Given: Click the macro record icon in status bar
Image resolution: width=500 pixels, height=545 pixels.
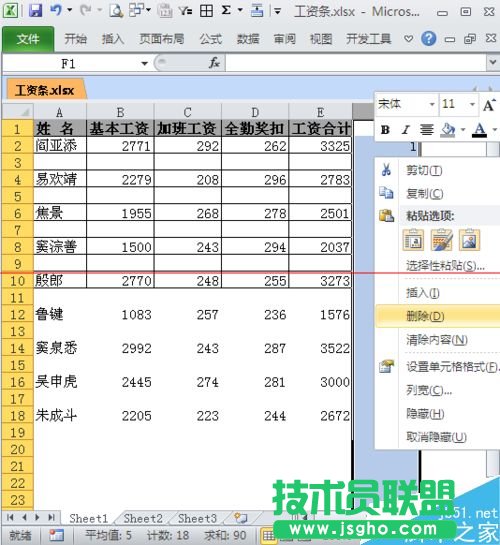Looking at the screenshot, I should tap(56, 535).
